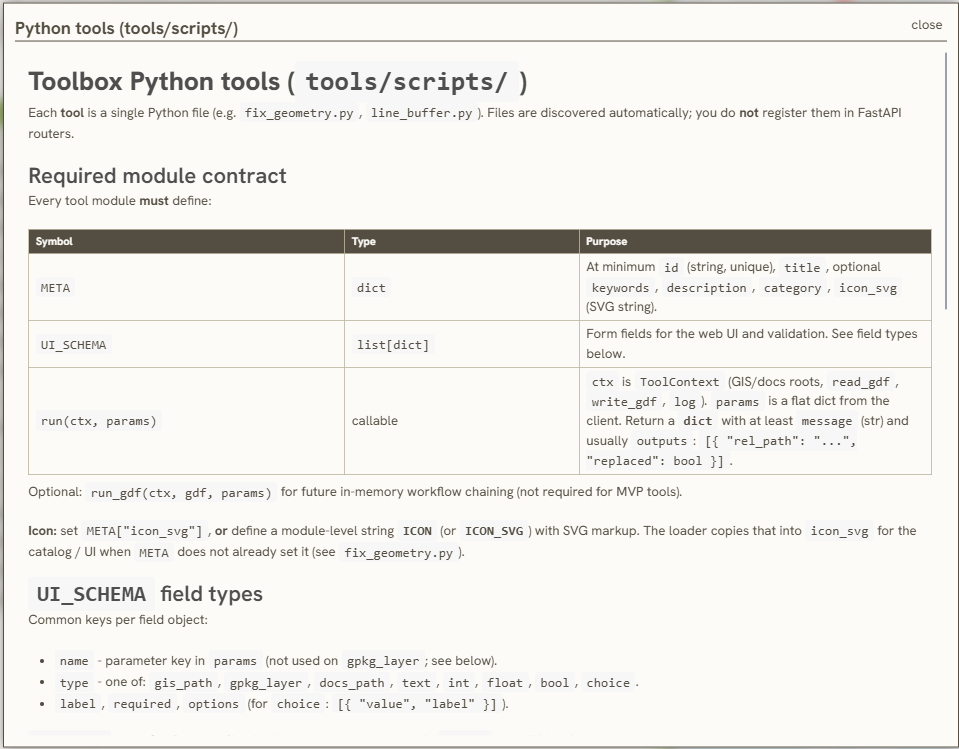Click the 'Every tool module must define:' line
Screen dimensions: 959x749
[120, 201]
